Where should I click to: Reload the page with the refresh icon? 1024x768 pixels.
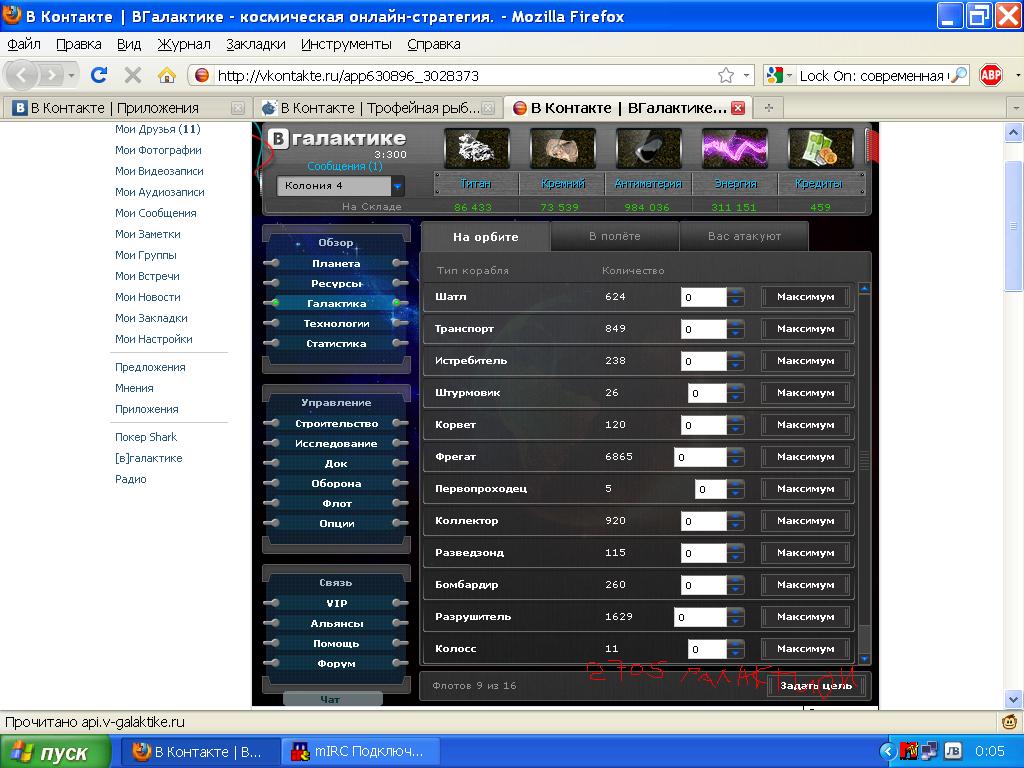click(99, 75)
